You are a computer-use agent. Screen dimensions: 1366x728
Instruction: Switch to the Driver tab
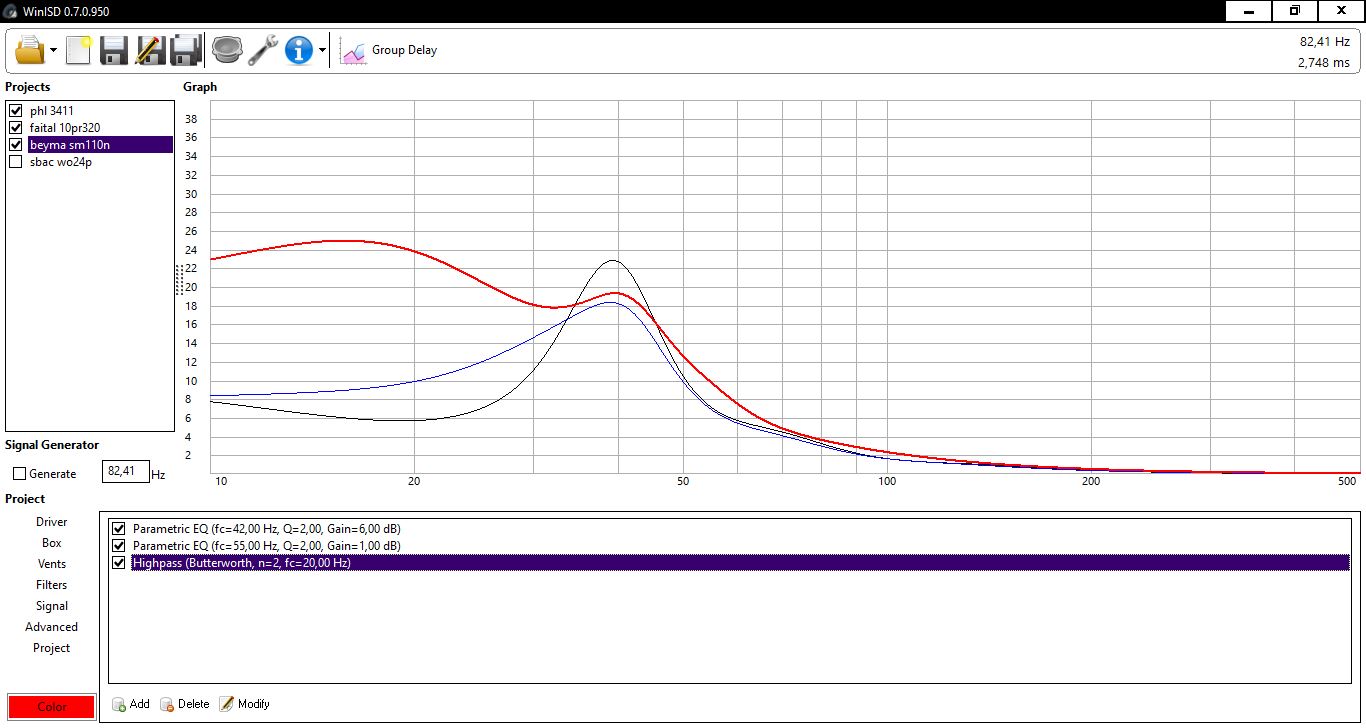52,522
